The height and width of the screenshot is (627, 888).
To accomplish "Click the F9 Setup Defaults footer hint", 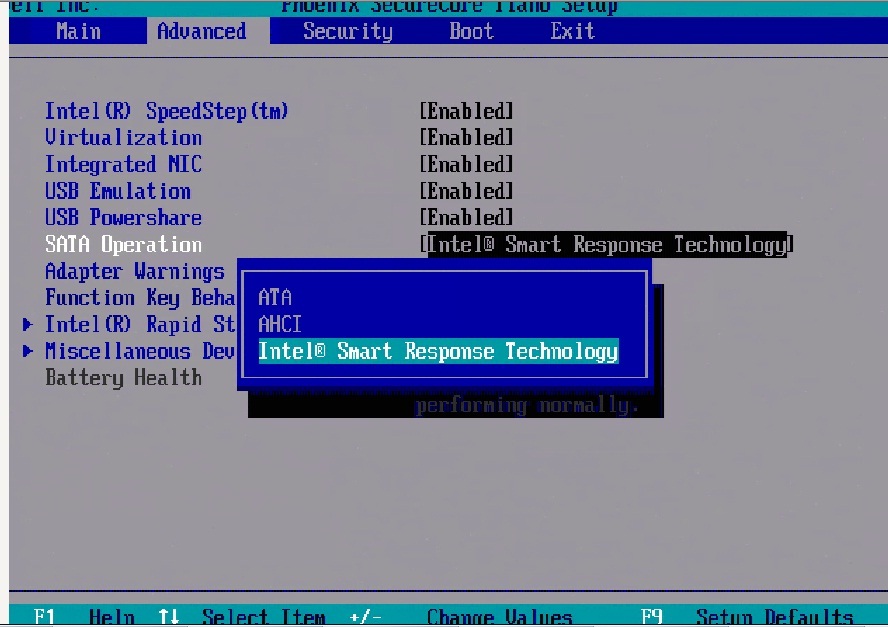I will click(747, 616).
